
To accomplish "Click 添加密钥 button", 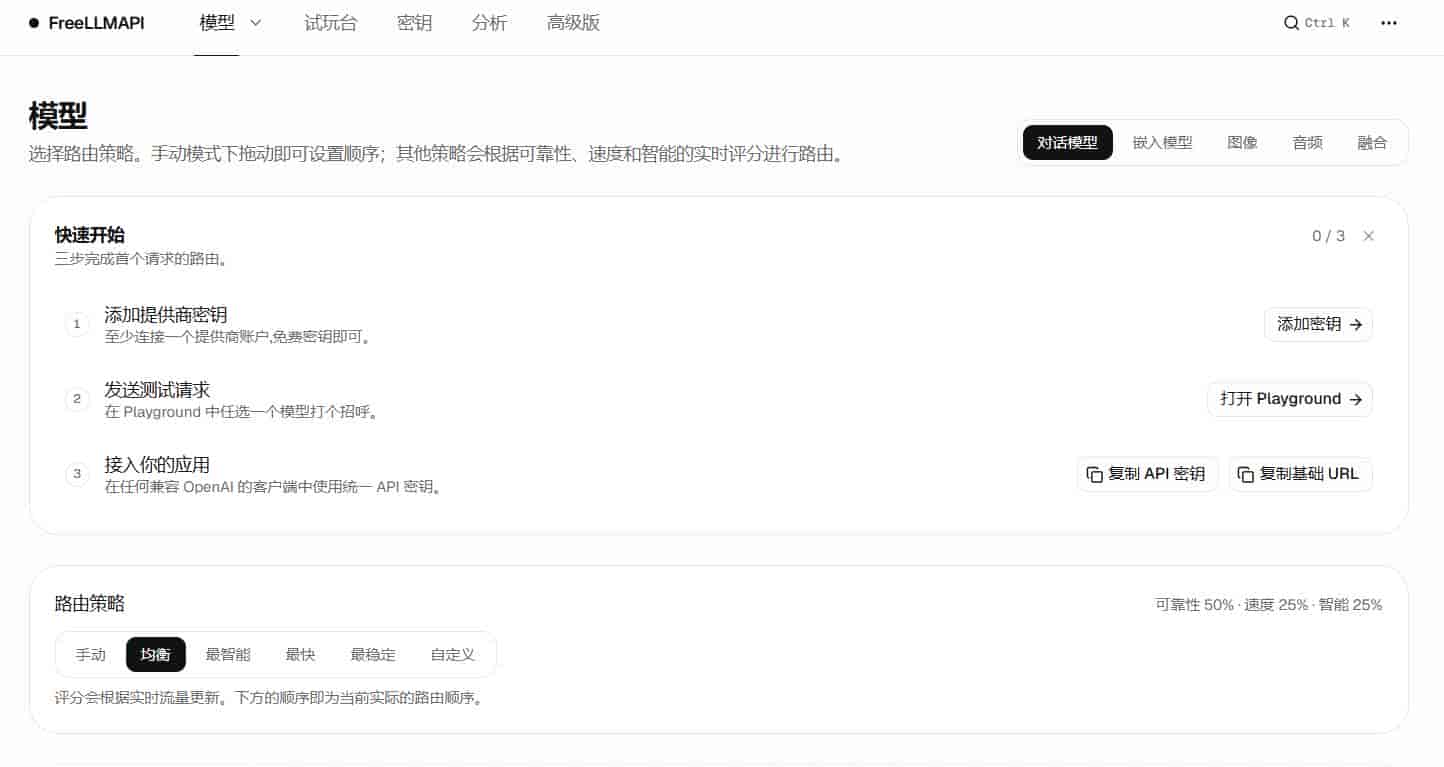I will pyautogui.click(x=1319, y=324).
